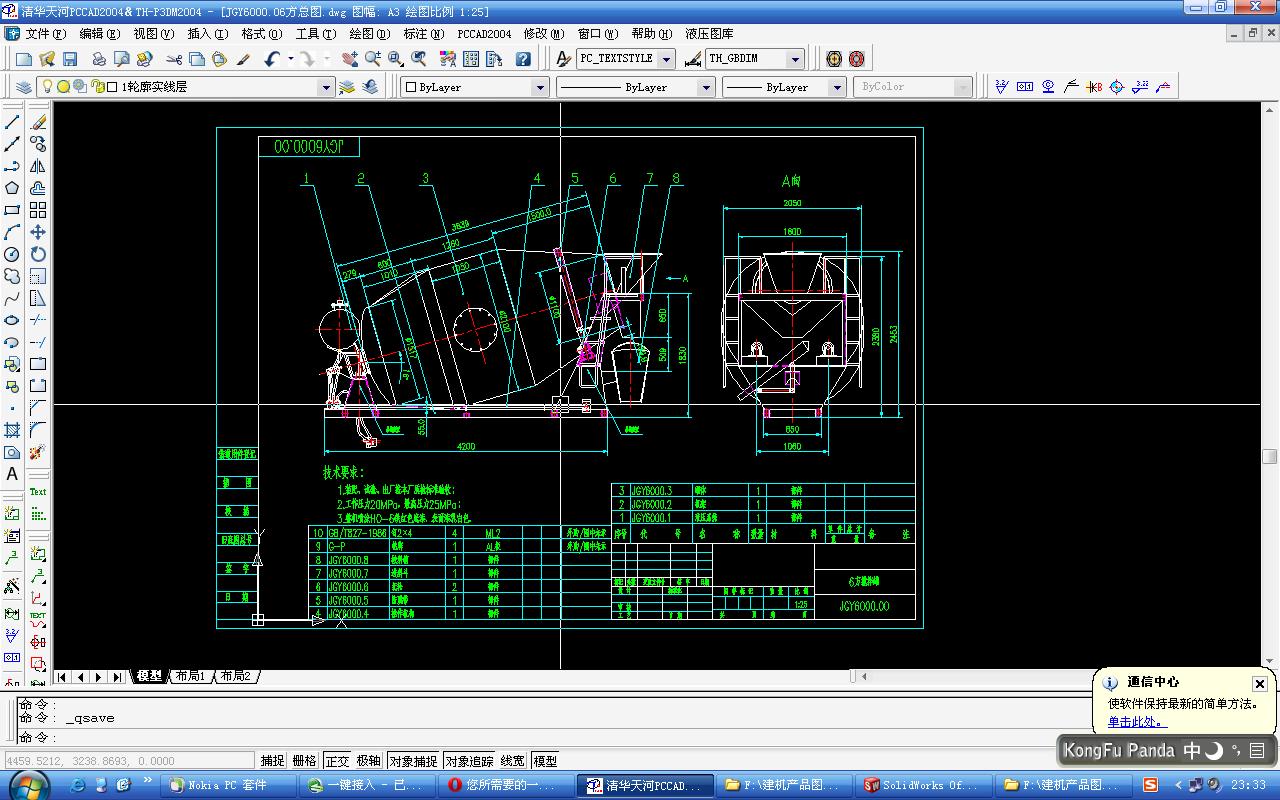The width and height of the screenshot is (1280, 800).
Task: Open the undo history dropdown arrow
Action: (291, 59)
